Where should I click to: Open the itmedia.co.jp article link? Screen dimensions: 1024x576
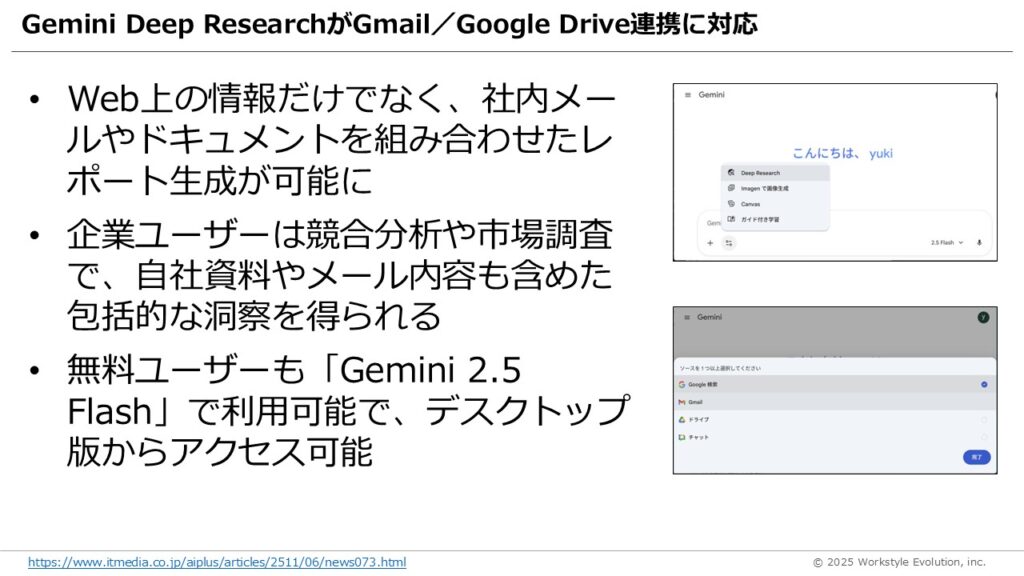pyautogui.click(x=217, y=563)
